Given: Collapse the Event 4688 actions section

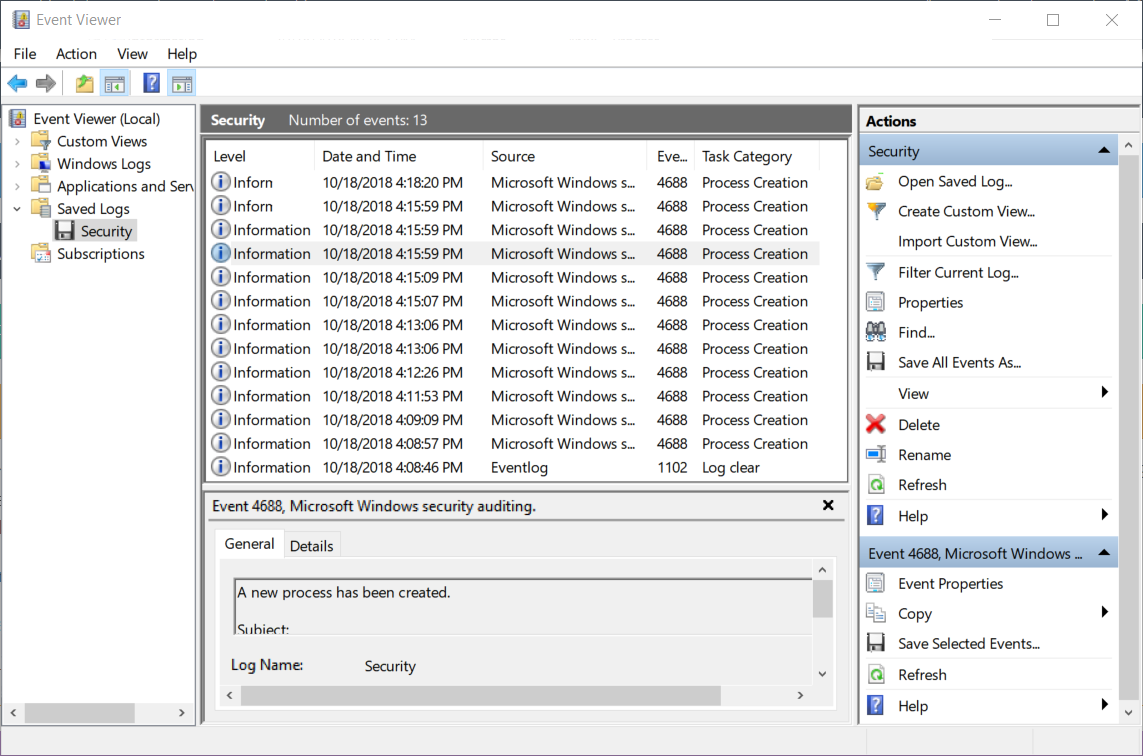Looking at the screenshot, I should [1104, 553].
